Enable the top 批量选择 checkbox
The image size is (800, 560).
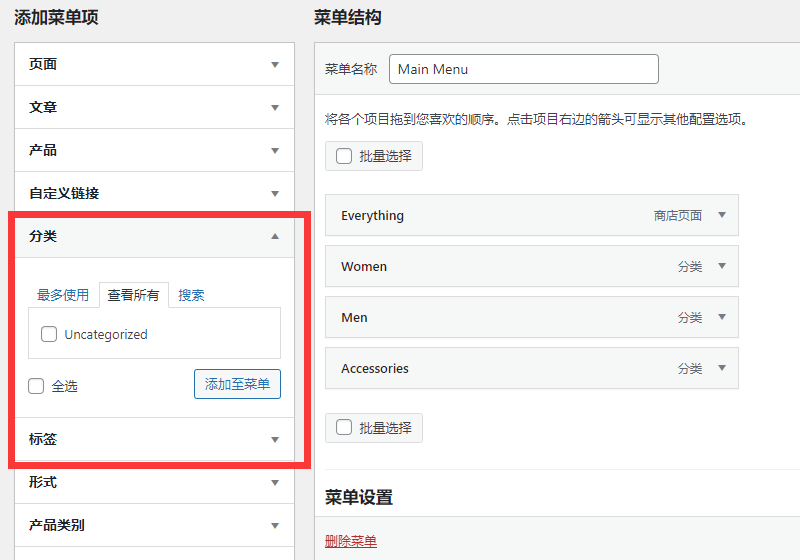[344, 156]
